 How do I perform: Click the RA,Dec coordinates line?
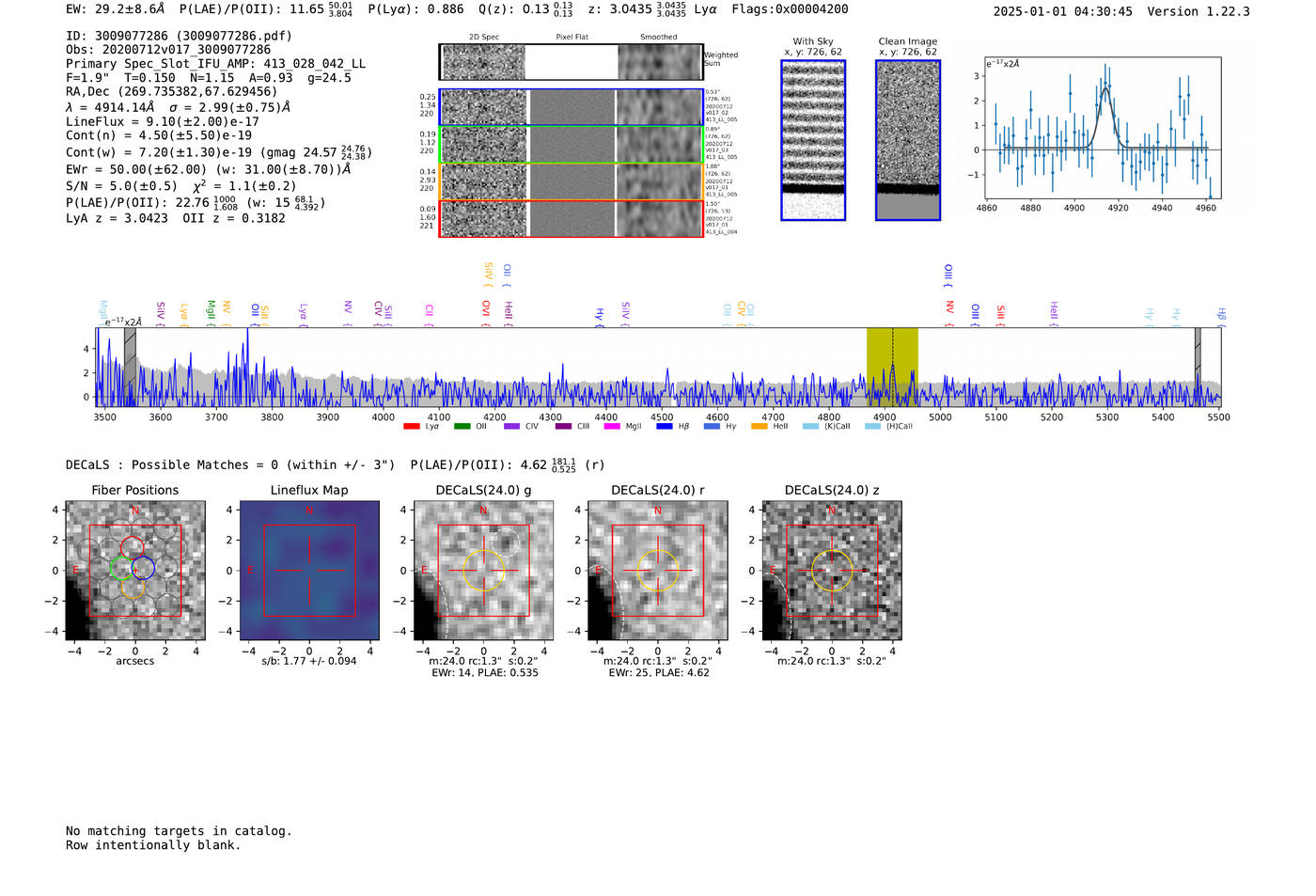171,92
